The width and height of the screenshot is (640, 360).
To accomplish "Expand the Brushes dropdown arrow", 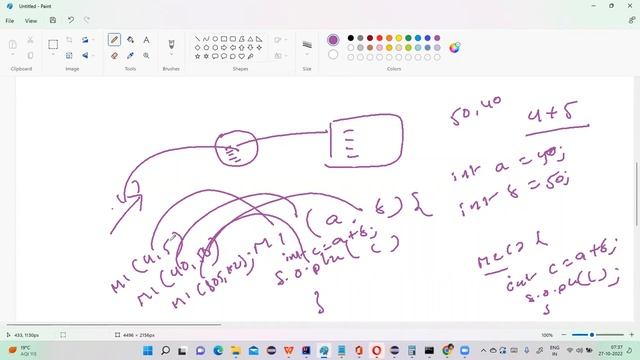I will tap(171, 55).
